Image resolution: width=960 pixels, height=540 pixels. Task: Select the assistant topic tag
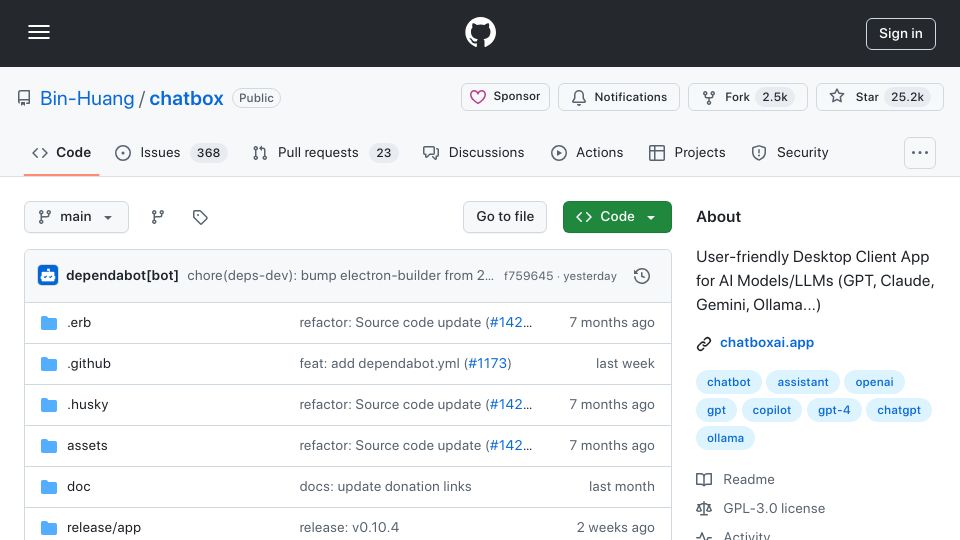click(x=803, y=382)
